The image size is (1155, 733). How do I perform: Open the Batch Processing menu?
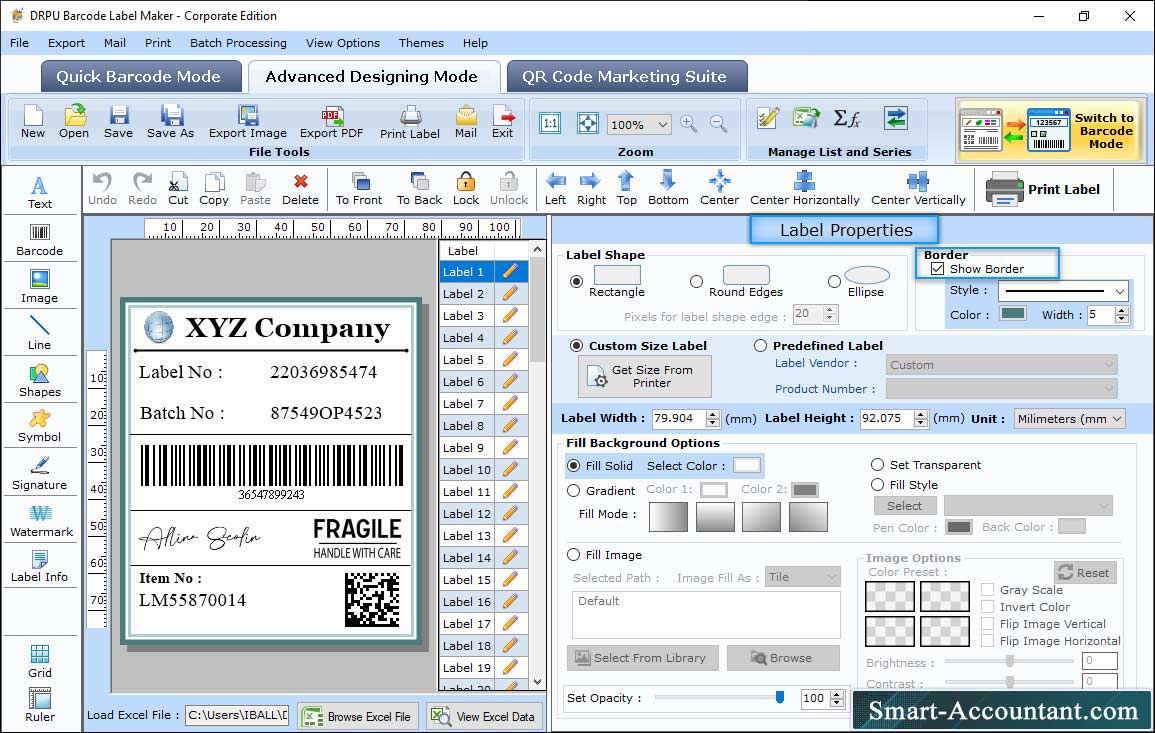pyautogui.click(x=238, y=43)
